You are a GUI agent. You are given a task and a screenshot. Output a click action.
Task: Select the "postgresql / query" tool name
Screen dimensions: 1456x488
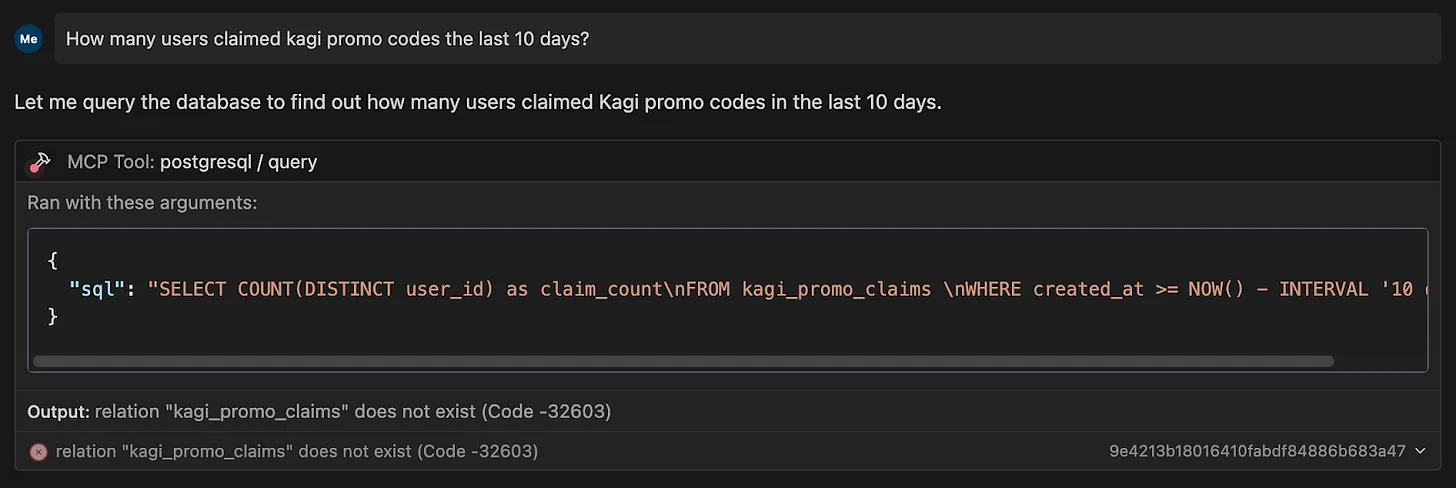(238, 162)
